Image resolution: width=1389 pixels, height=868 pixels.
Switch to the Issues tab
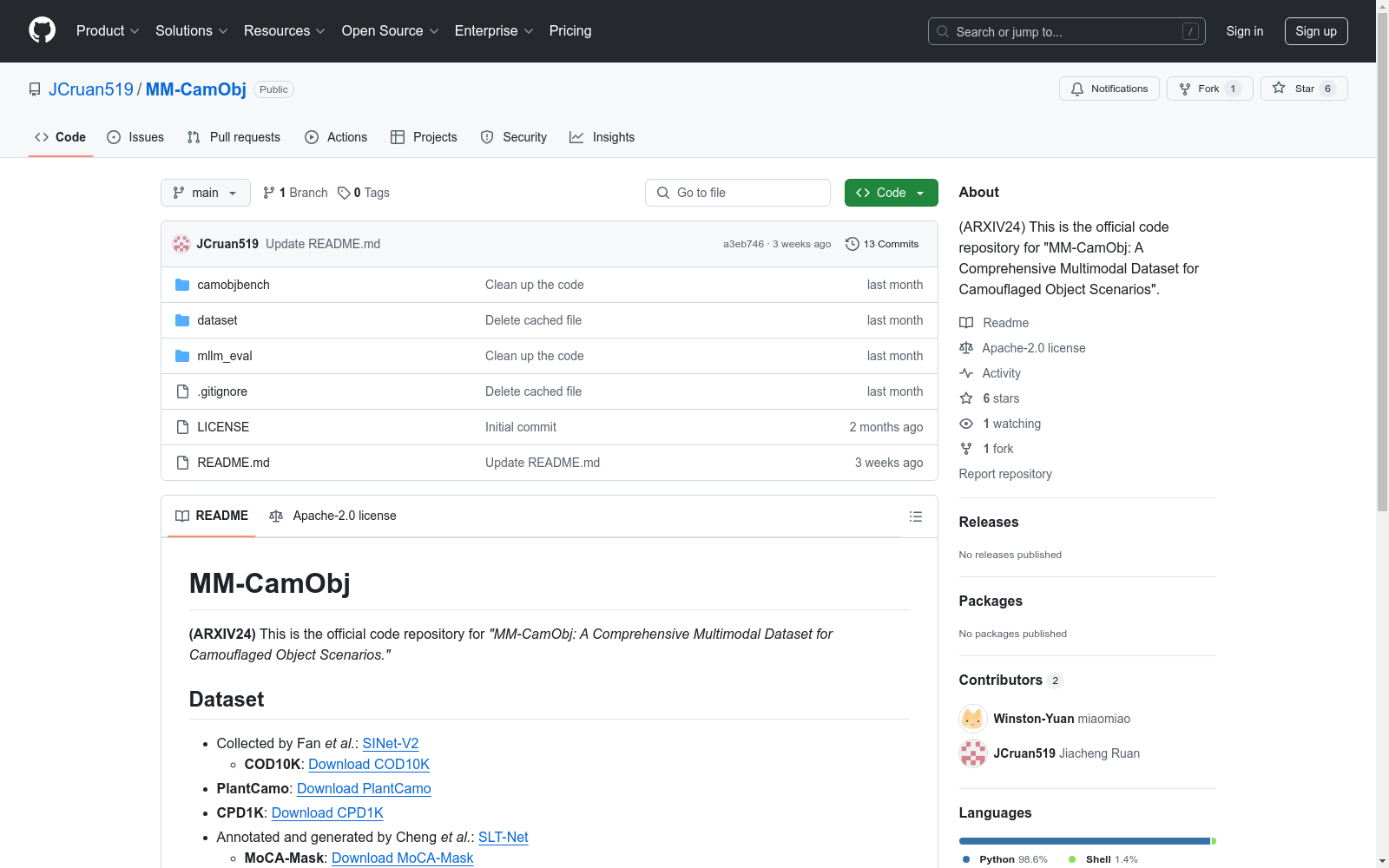click(135, 137)
